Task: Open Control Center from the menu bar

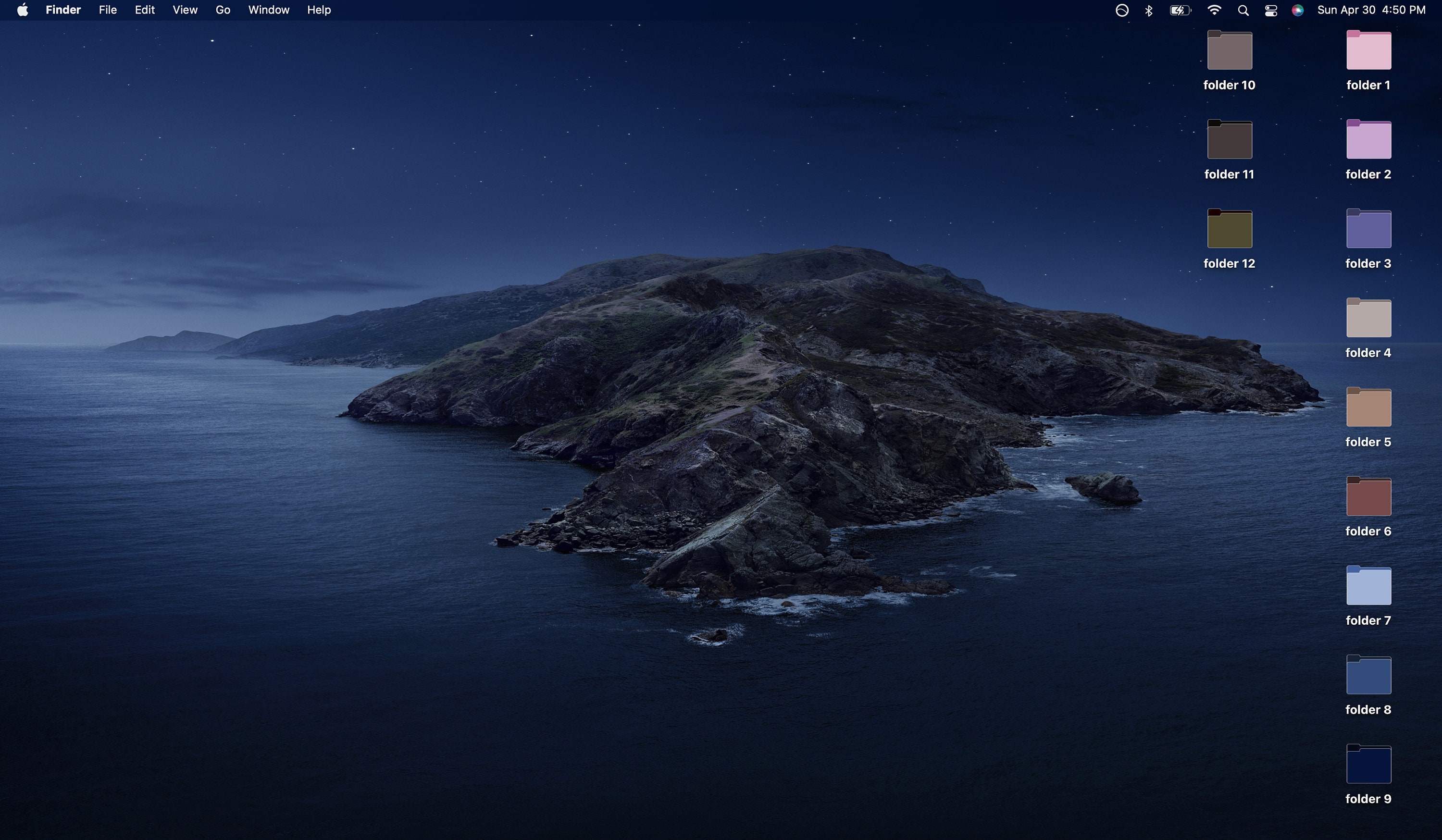Action: 1270,10
